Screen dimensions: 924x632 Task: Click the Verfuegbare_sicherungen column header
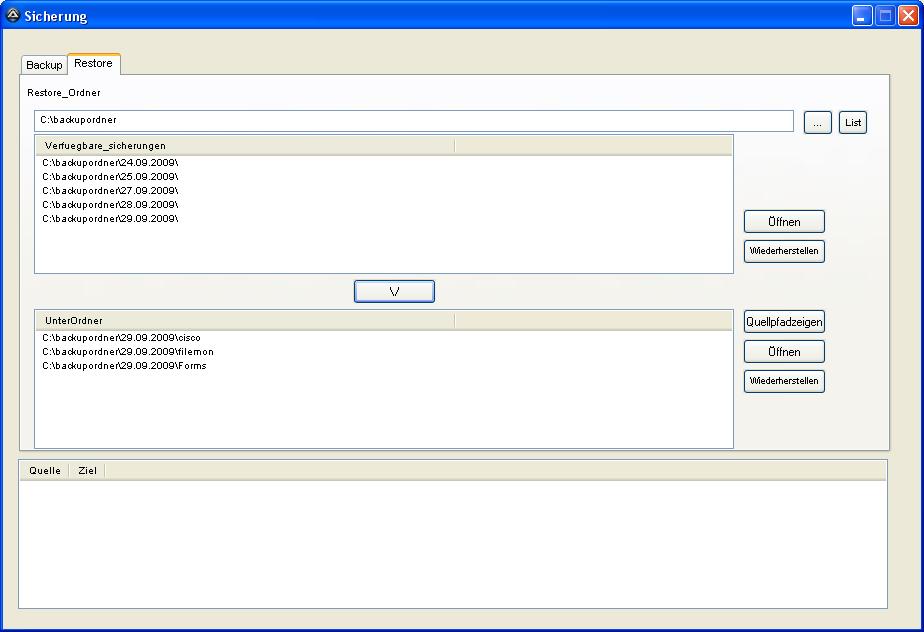[244, 146]
